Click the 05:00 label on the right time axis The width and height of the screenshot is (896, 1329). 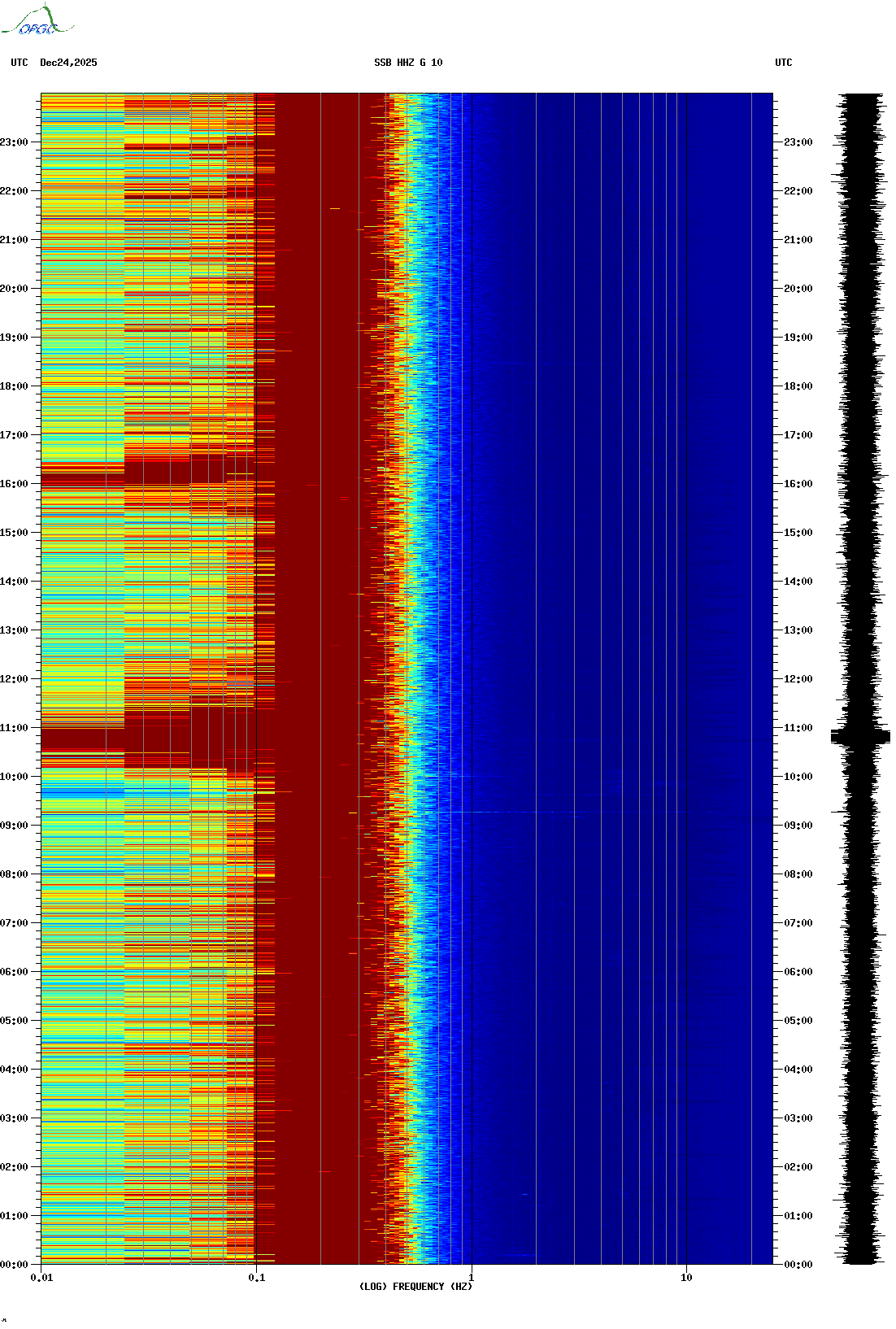[x=798, y=1021]
